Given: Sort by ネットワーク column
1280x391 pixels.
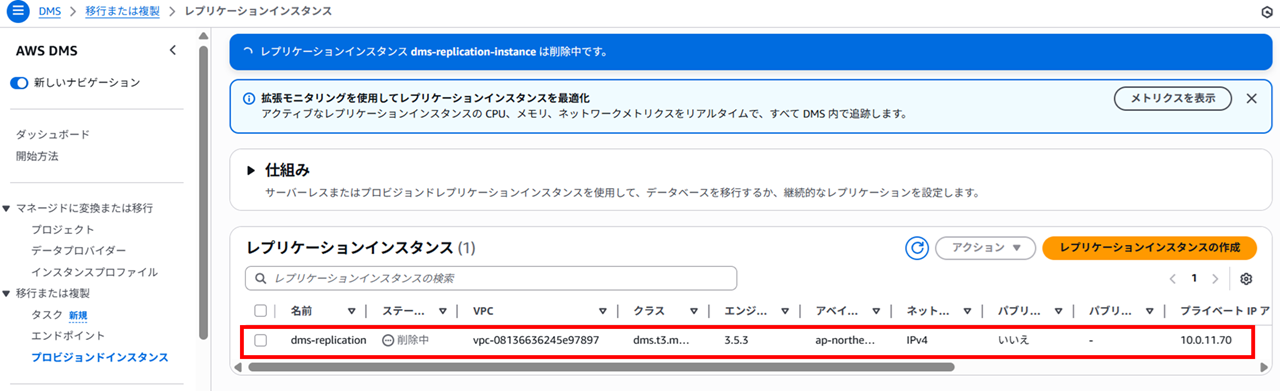Looking at the screenshot, I should [967, 311].
